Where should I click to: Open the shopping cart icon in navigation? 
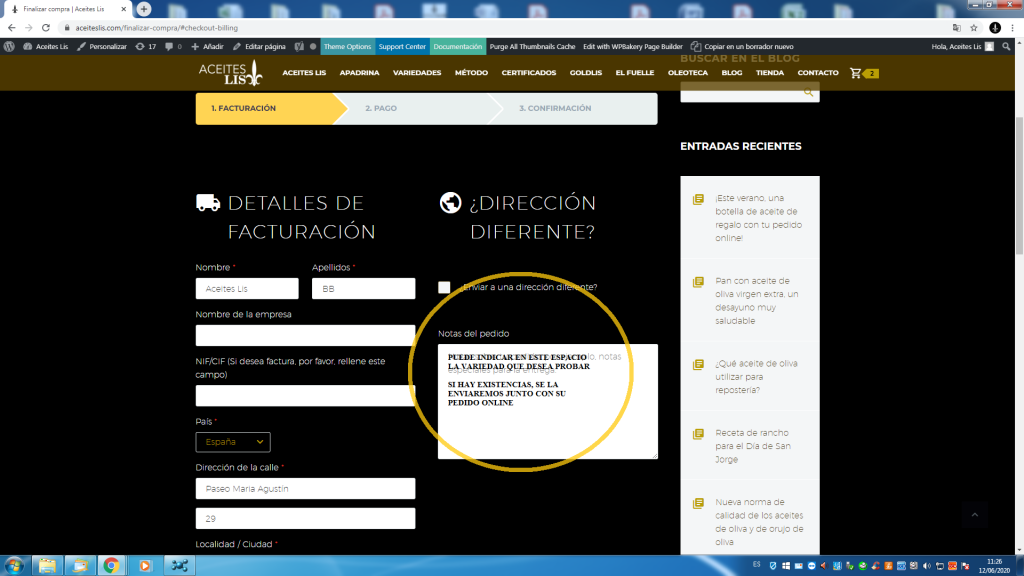(x=856, y=73)
